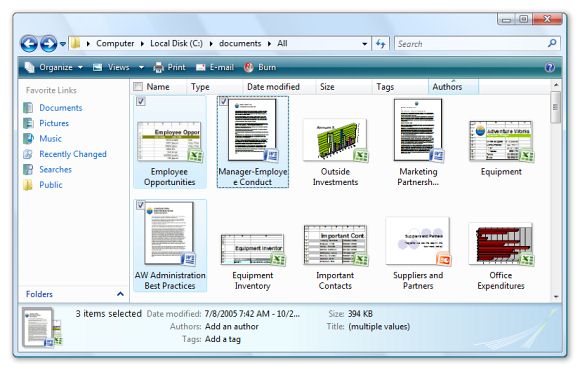Select documents in the address path
The image size is (580, 370).
pos(240,43)
